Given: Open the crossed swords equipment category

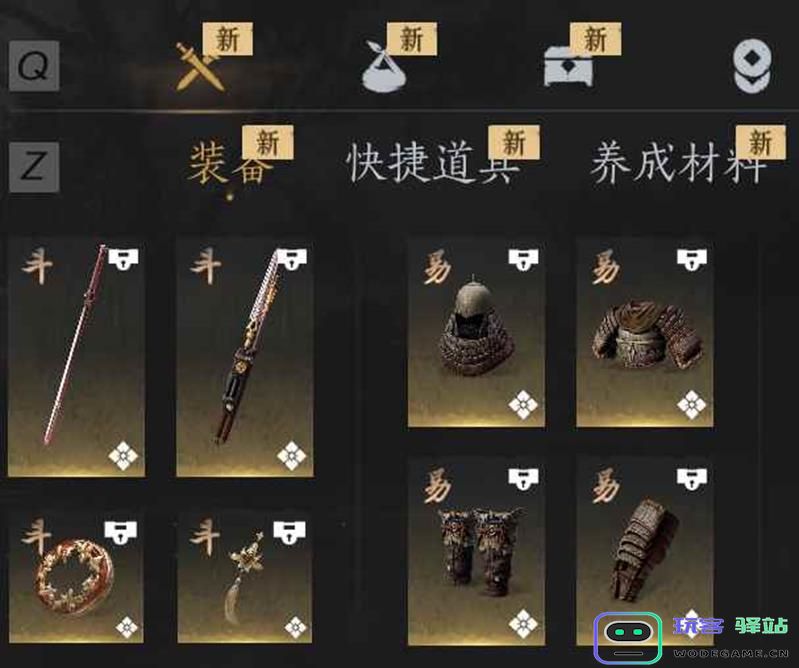Looking at the screenshot, I should pos(200,67).
